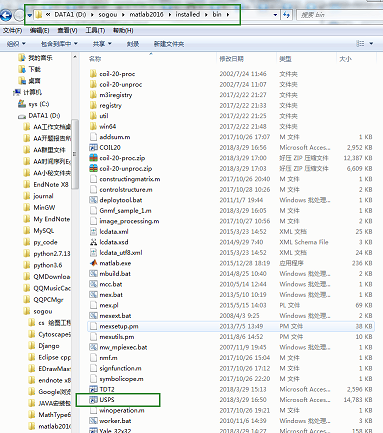Open the 组织 dropdown in the toolbar

(x=16, y=44)
